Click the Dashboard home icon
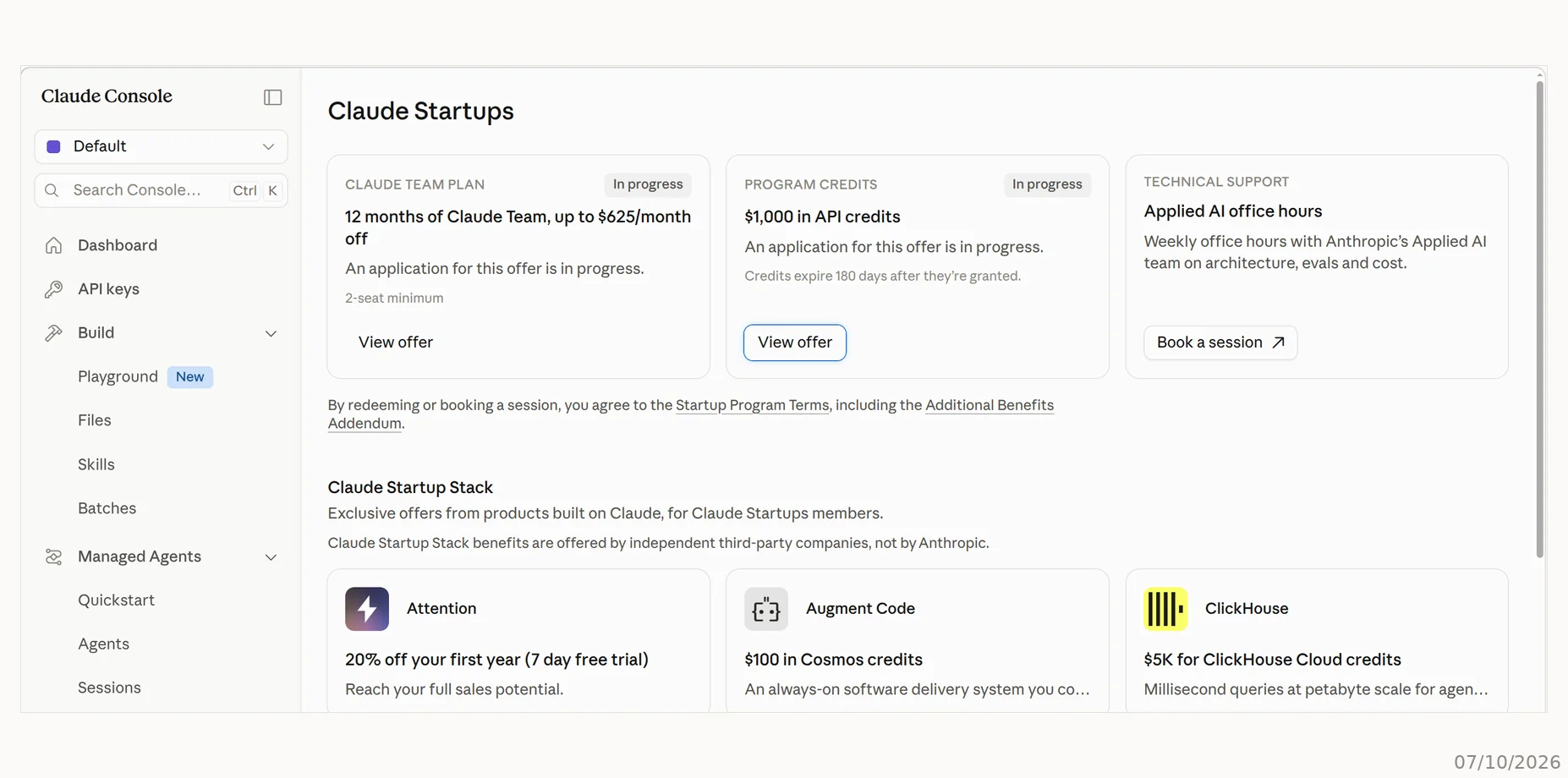Viewport: 1568px width, 778px height. point(53,245)
